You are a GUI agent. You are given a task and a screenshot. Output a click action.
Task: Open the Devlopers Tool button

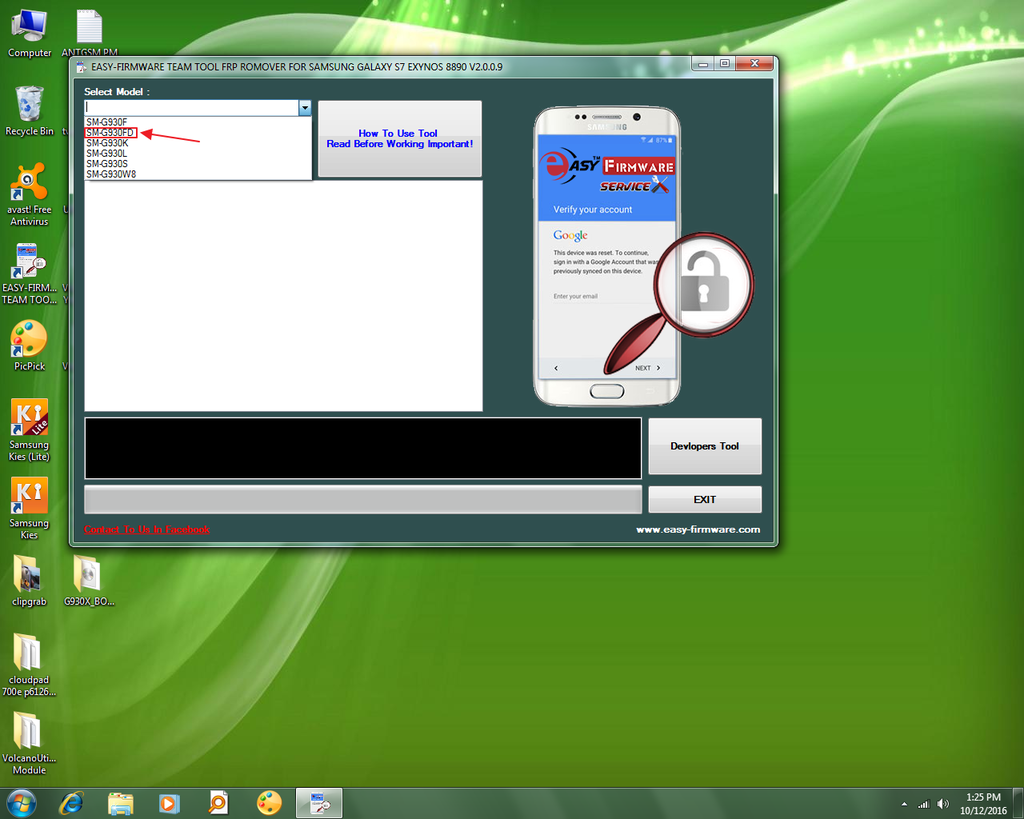[704, 446]
